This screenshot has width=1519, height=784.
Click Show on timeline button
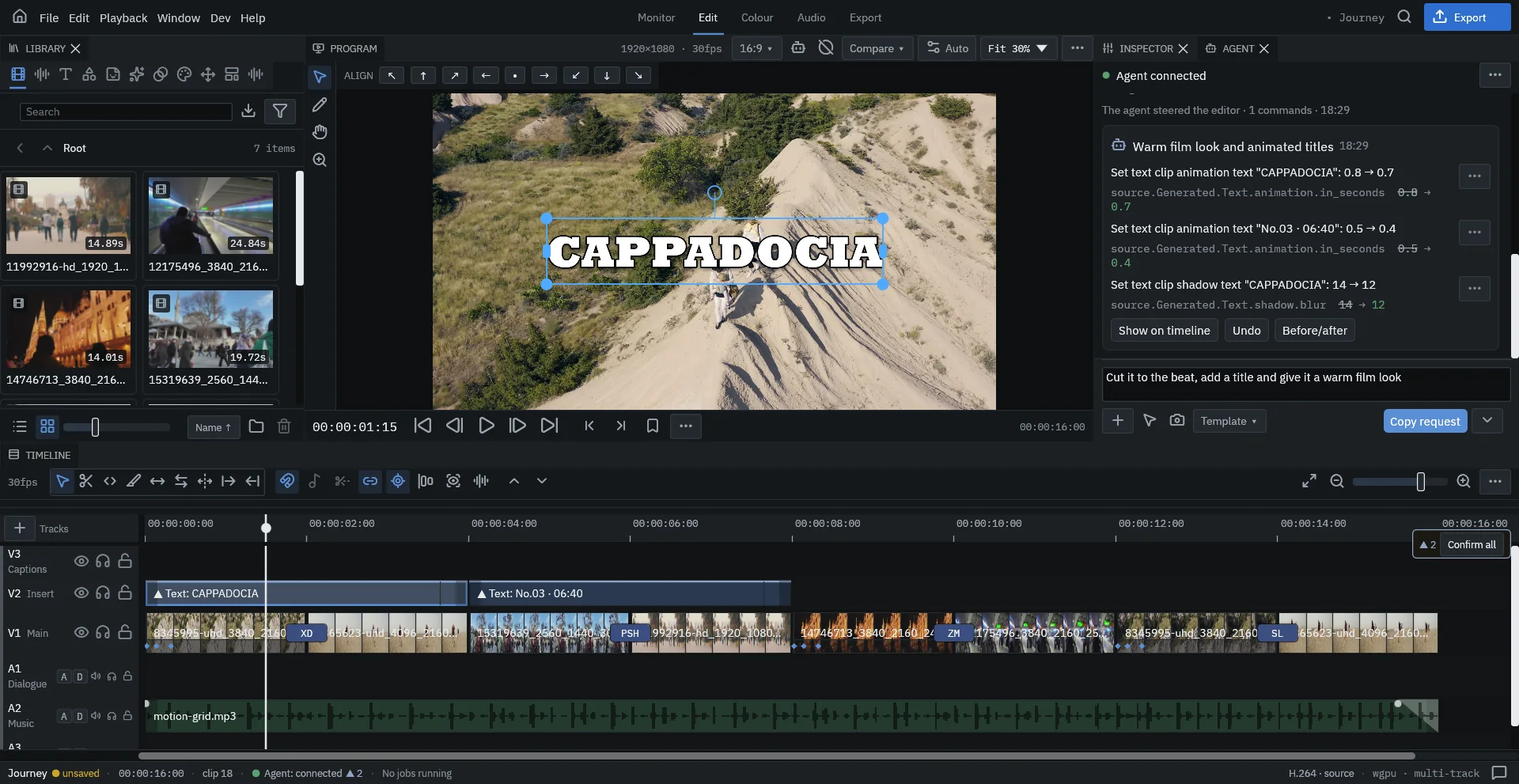tap(1164, 331)
